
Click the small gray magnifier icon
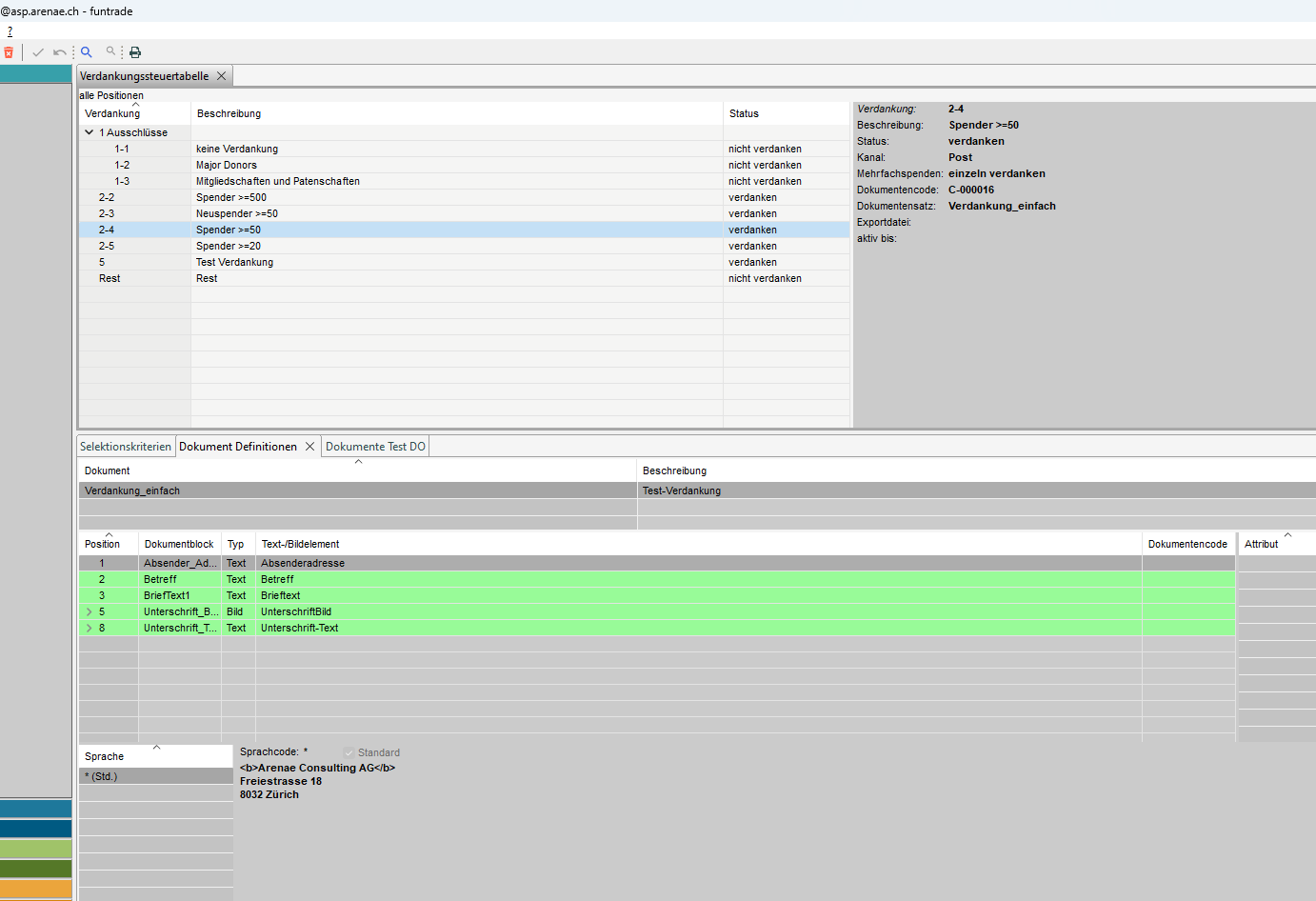tap(111, 51)
